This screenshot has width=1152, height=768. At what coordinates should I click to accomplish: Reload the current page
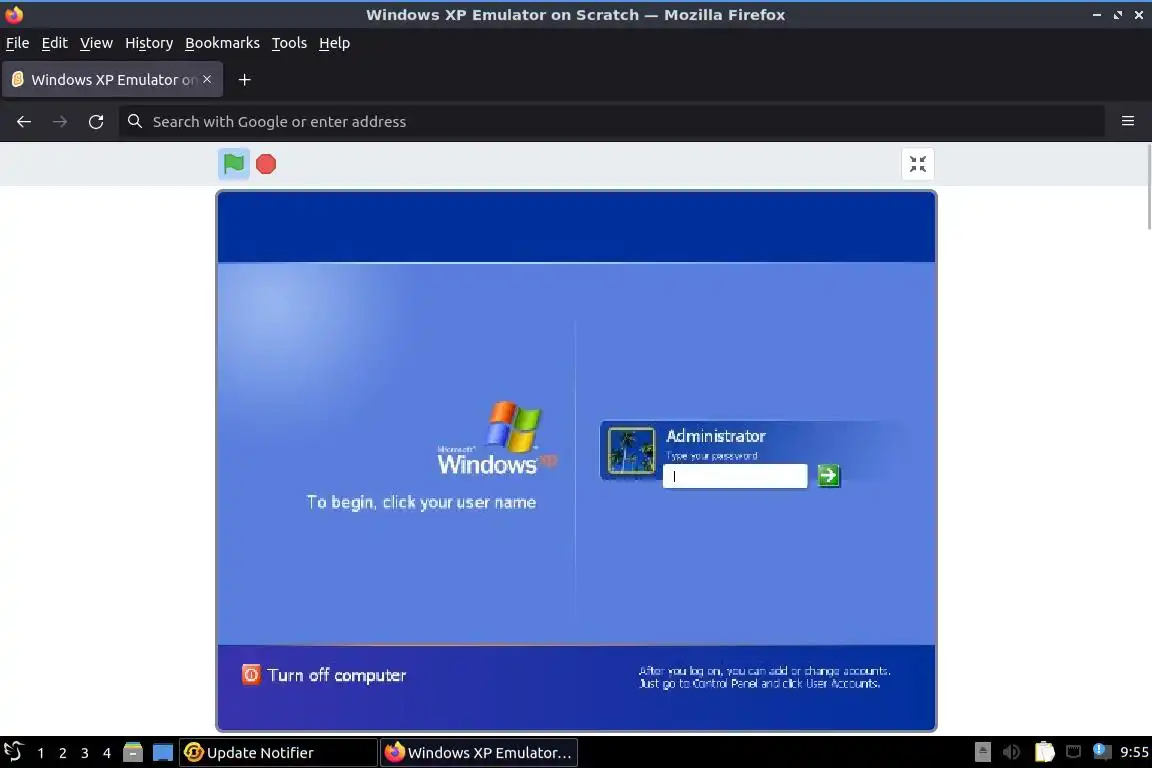coord(96,121)
